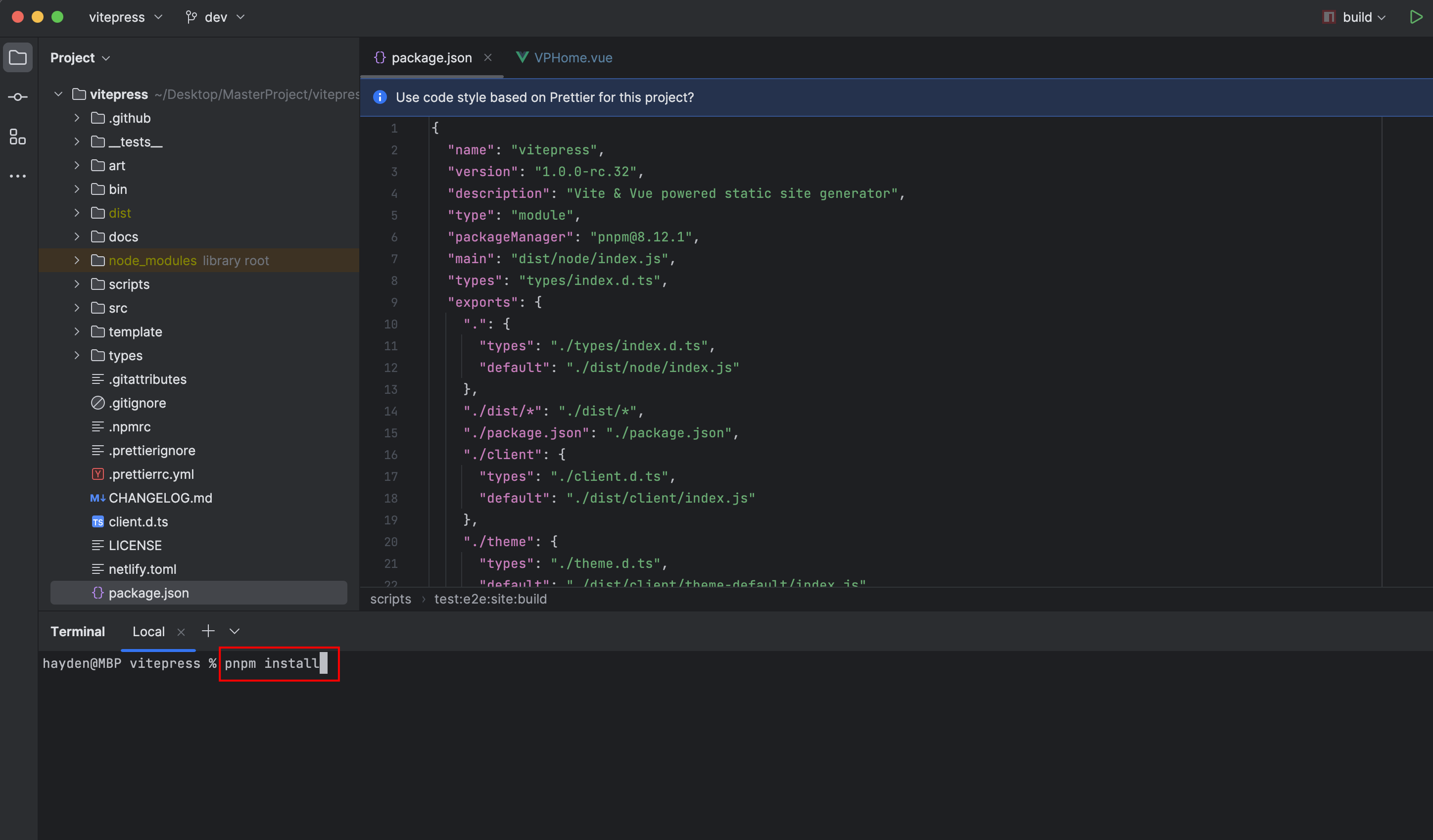Expand the node_modules folder

click(x=77, y=260)
